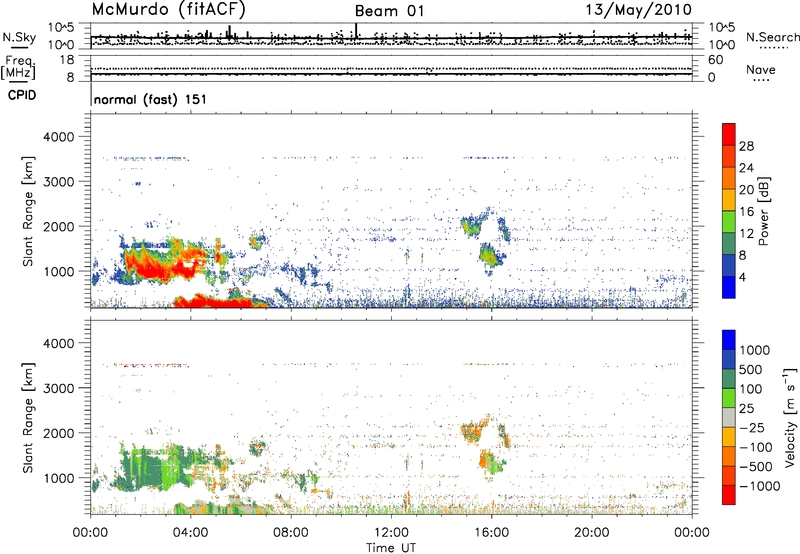Click the red top of the Power color bar
The height and width of the screenshot is (554, 800).
click(x=729, y=134)
